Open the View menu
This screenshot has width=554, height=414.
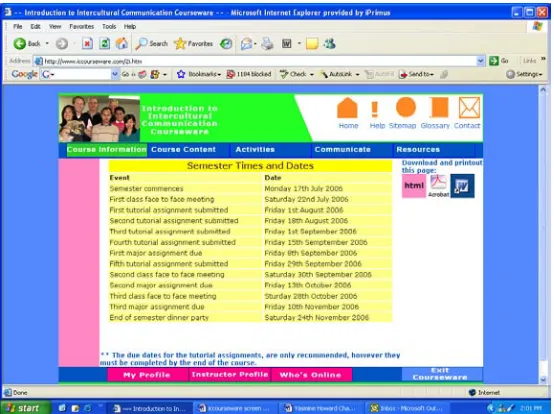click(55, 26)
